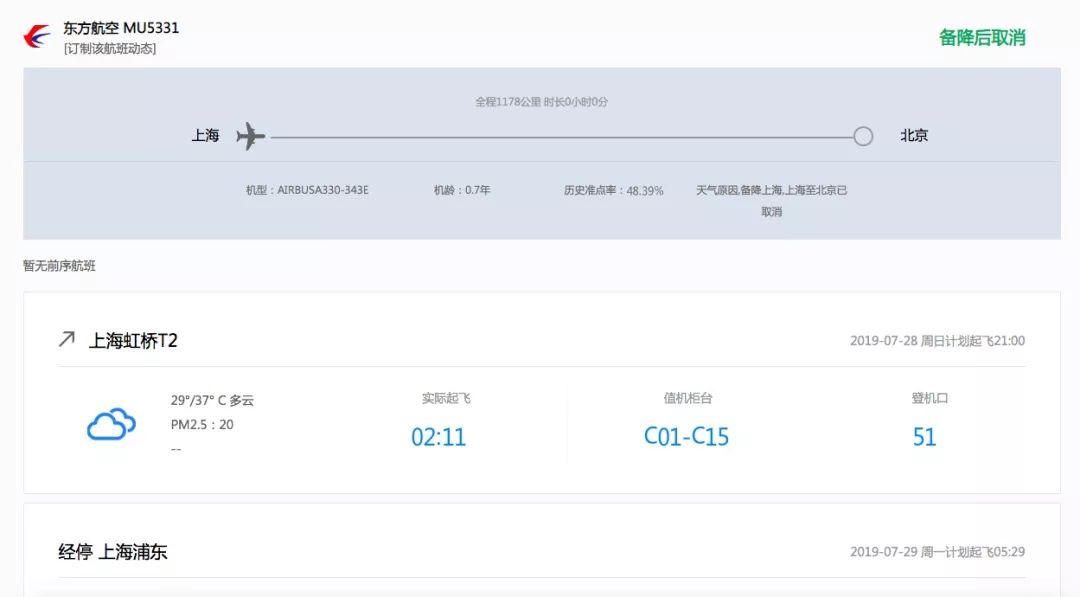This screenshot has width=1080, height=597.
Task: Click the China Eastern airline logo
Action: click(37, 36)
